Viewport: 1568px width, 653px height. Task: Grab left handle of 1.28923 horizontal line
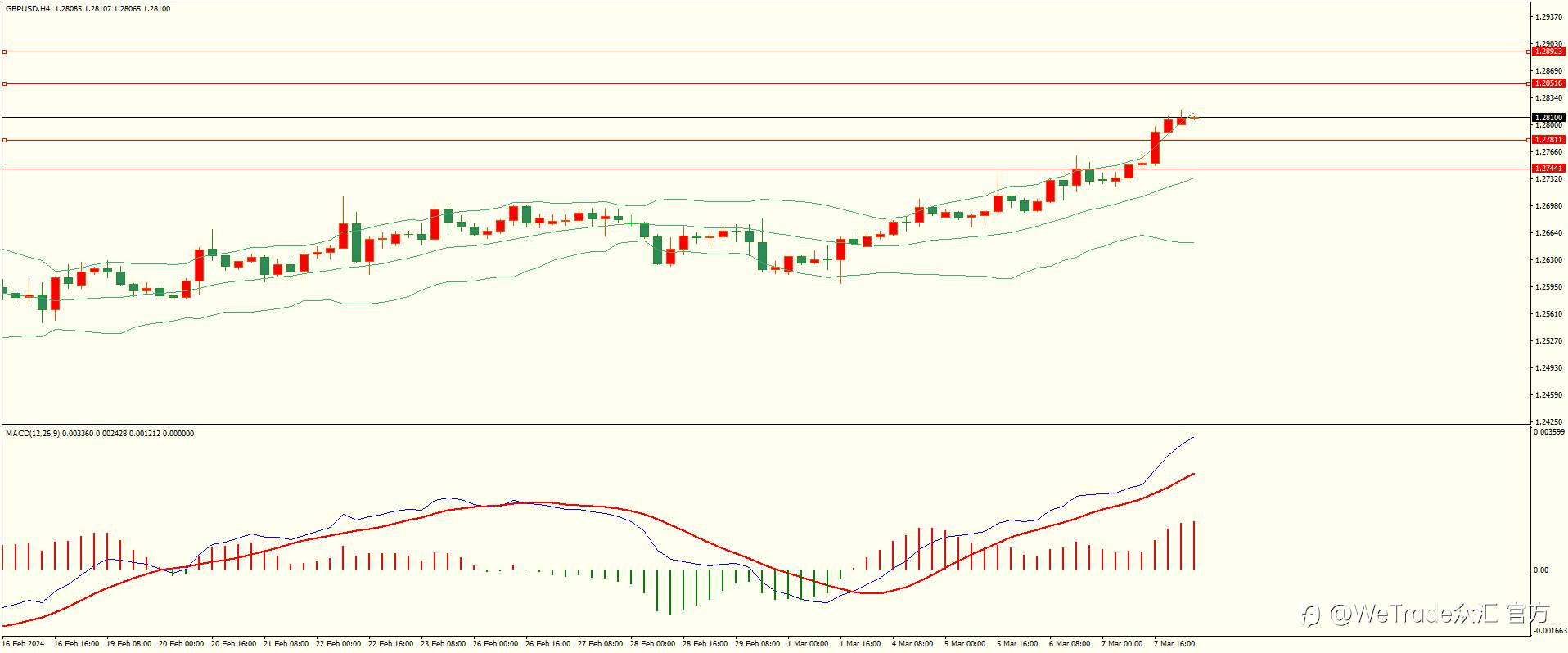[x=4, y=52]
